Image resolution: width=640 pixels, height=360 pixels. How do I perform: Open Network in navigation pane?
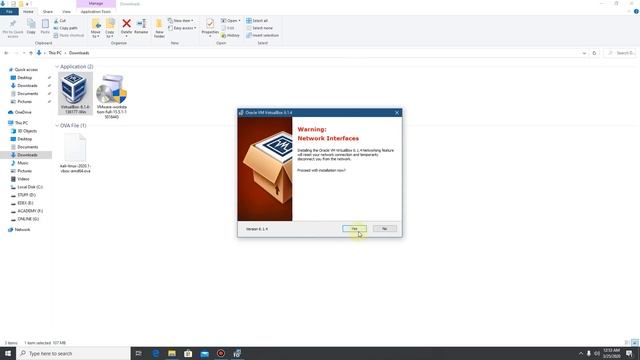22,230
